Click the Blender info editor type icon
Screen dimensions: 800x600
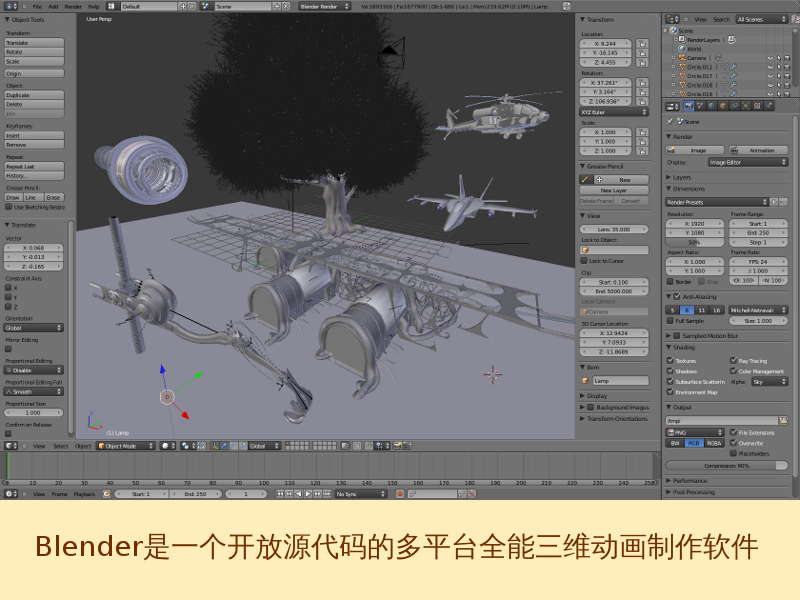[10, 7]
